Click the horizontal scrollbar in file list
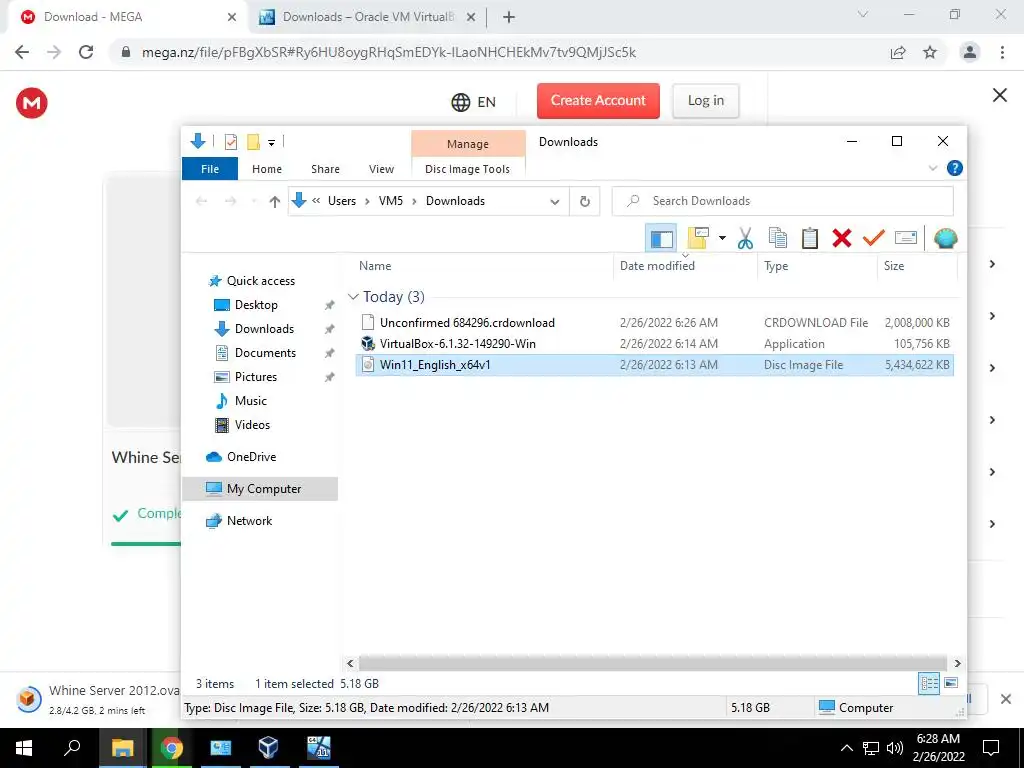 click(x=652, y=664)
